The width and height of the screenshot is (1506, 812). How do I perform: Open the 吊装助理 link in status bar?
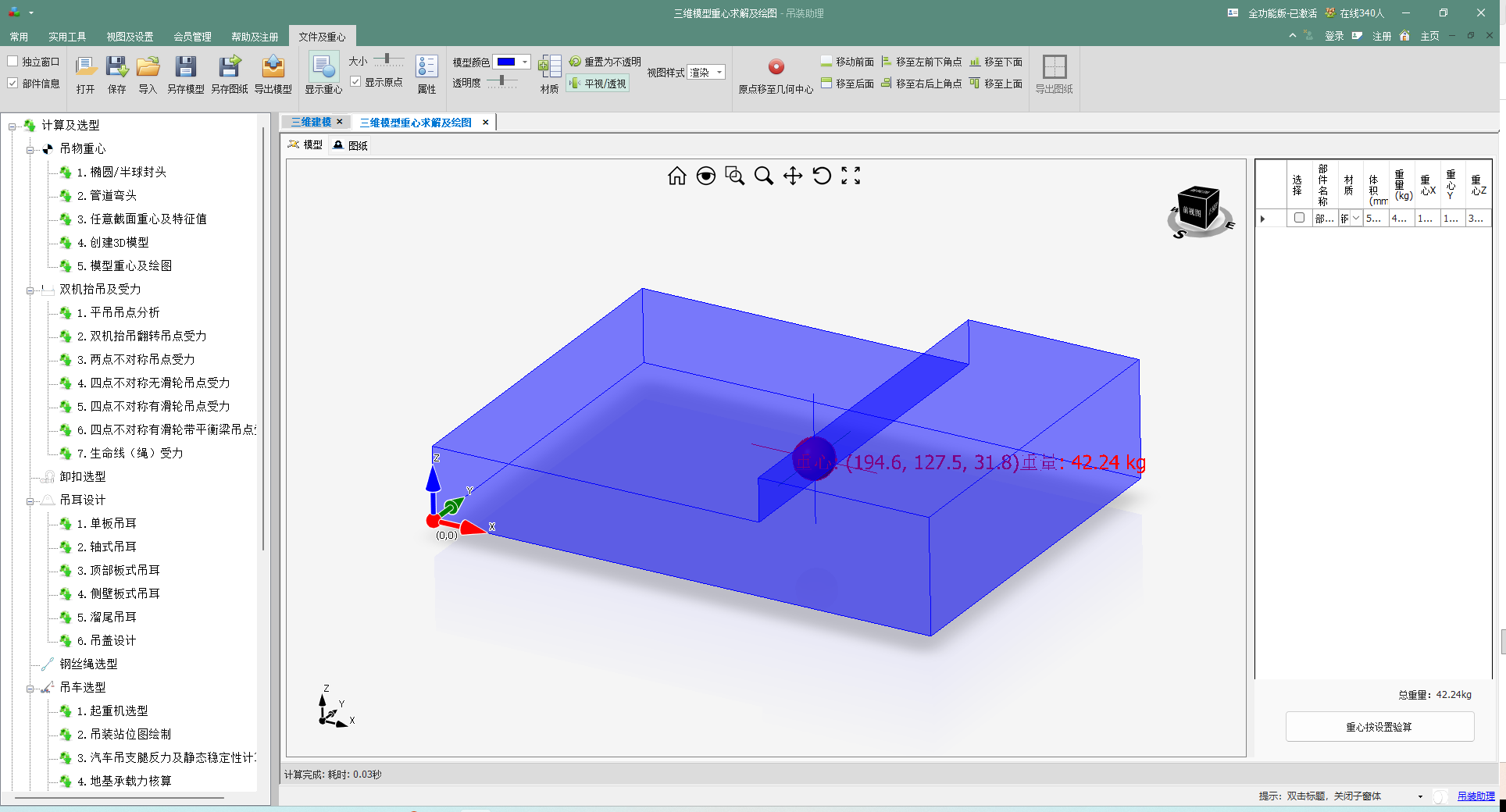[1476, 796]
